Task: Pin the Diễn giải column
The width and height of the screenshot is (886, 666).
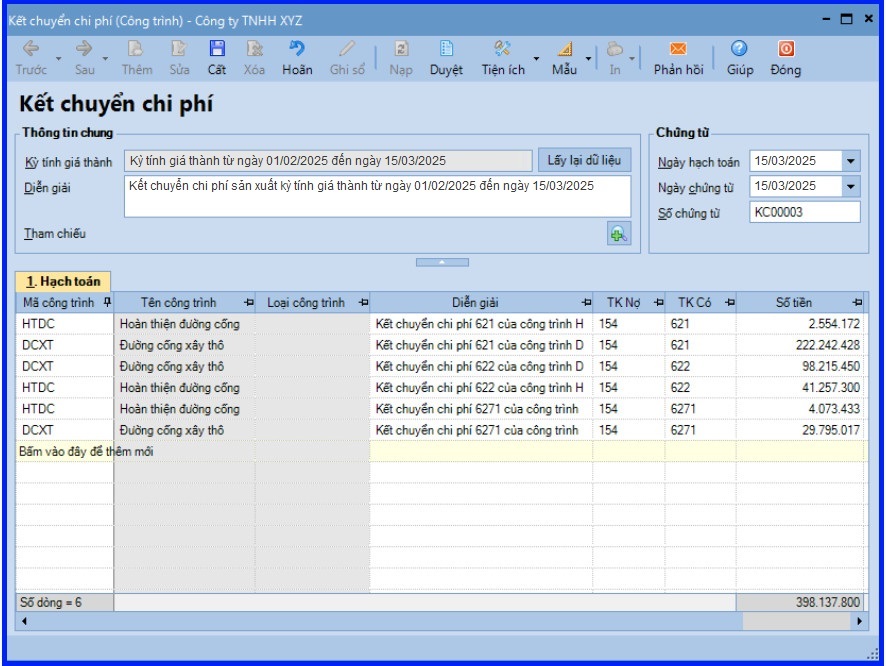Action: point(587,303)
